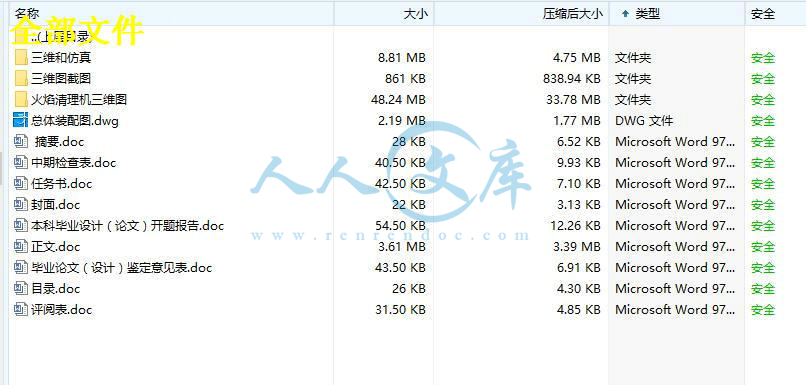Click the 4.75 MB compressed size cell
The image size is (806, 385).
pos(577,58)
